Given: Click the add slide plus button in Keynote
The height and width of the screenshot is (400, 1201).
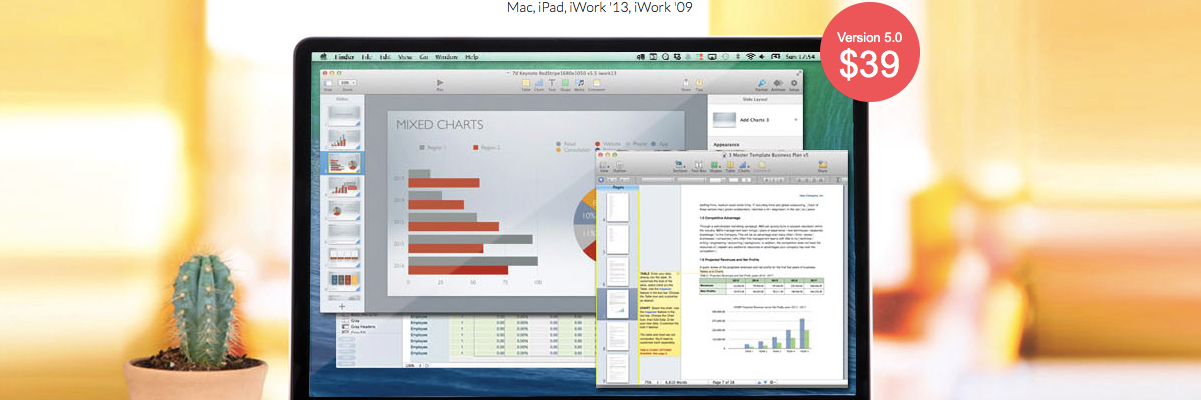Looking at the screenshot, I should tap(342, 305).
